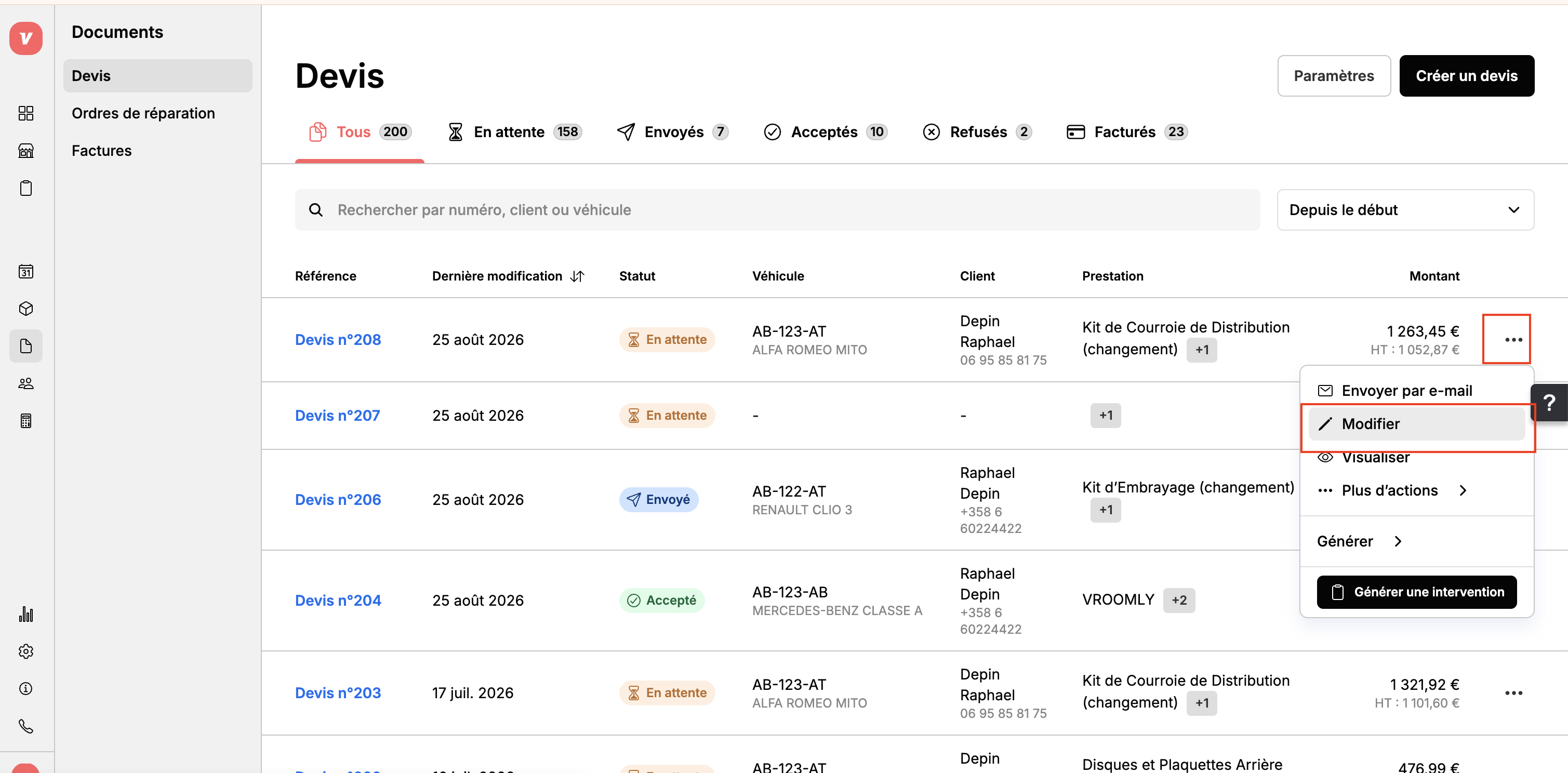The width and height of the screenshot is (1568, 773).
Task: Open the settings gear icon in sidebar
Action: [x=25, y=651]
